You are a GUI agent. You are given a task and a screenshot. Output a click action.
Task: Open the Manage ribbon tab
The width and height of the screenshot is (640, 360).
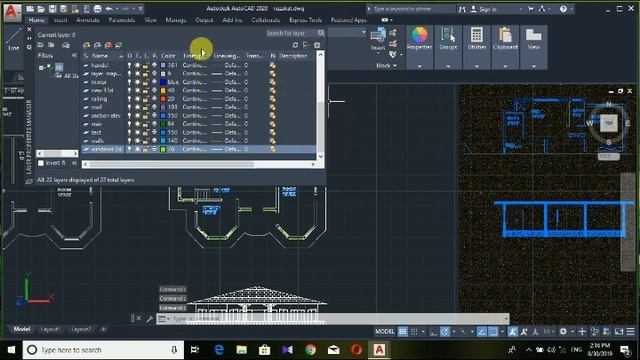176,20
